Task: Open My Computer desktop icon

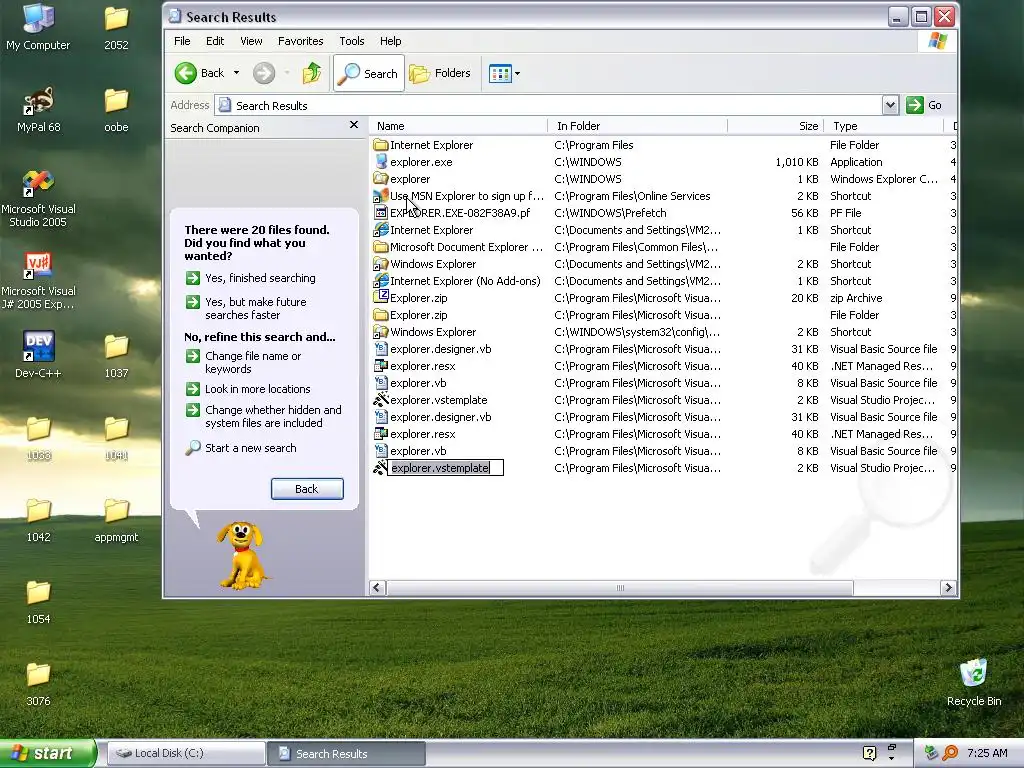Action: click(38, 26)
